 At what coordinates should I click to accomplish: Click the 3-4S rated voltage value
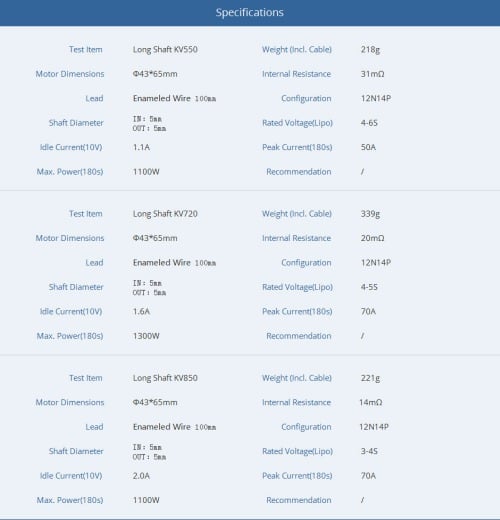369,451
